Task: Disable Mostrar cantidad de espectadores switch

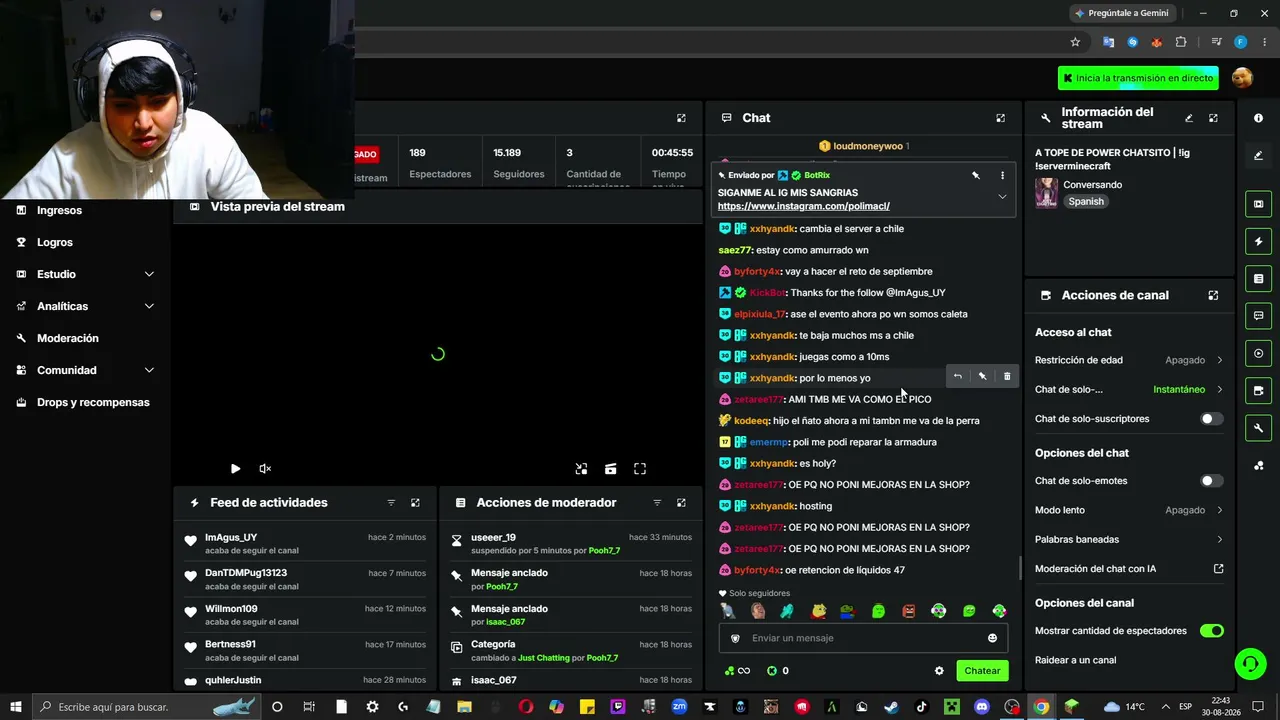Action: pos(1211,631)
